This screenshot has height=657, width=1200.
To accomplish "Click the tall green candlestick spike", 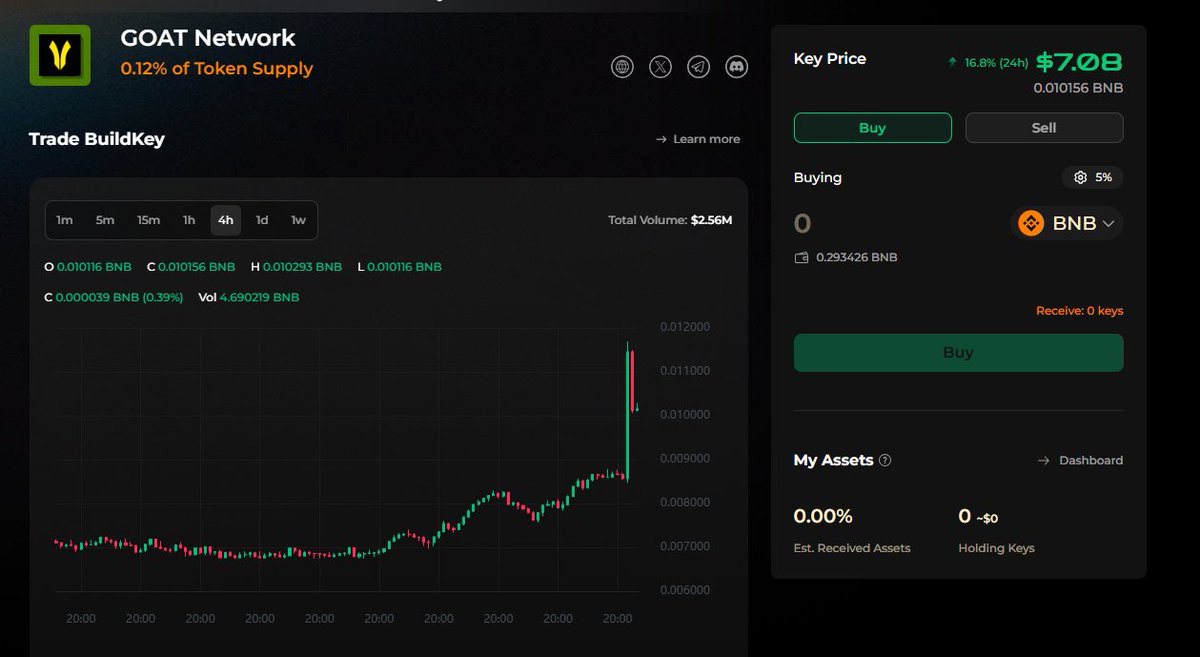I will (x=627, y=412).
